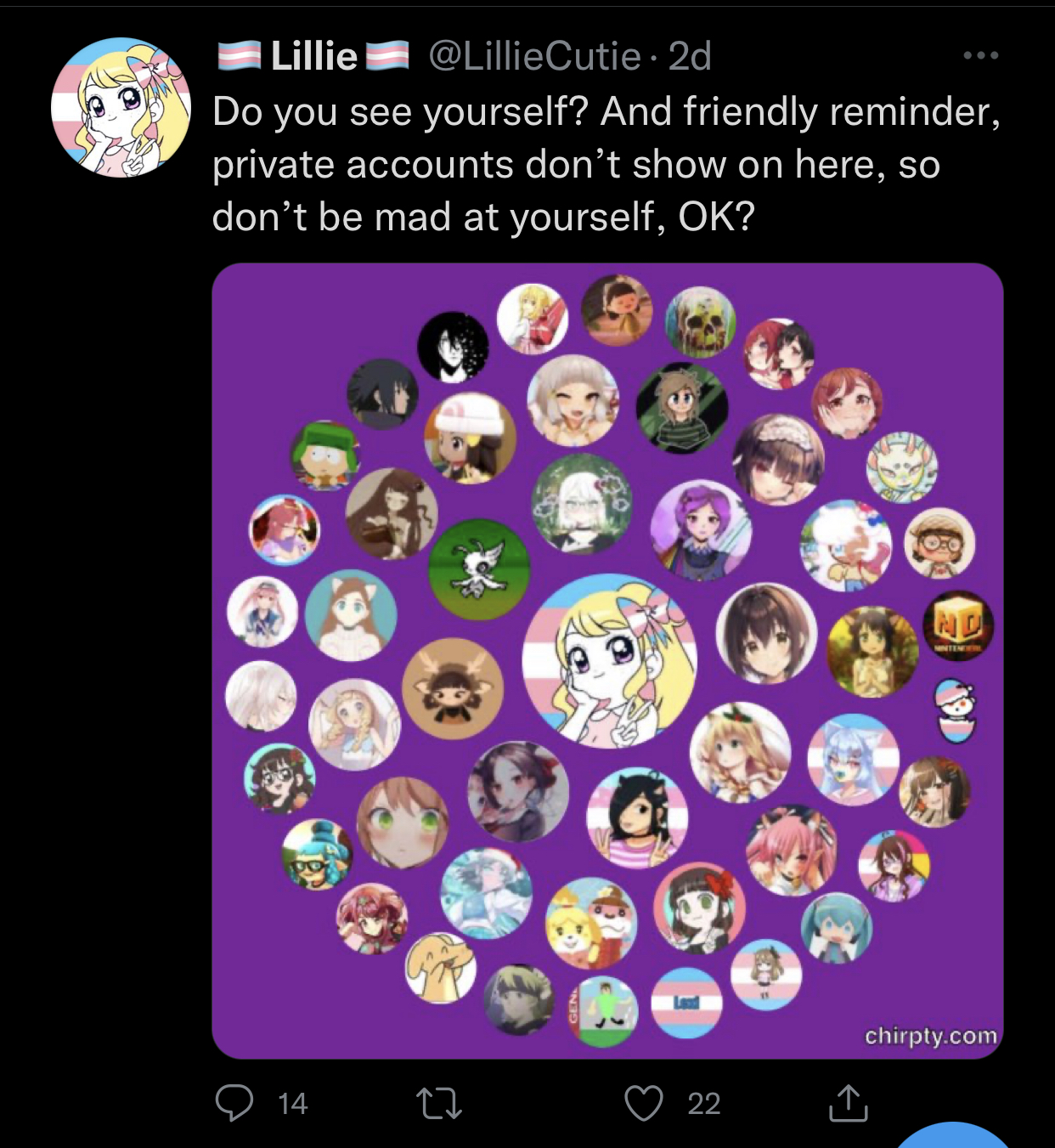Viewport: 1055px width, 1148px height.
Task: Retweet this post using the retweet icon
Action: click(x=439, y=1103)
